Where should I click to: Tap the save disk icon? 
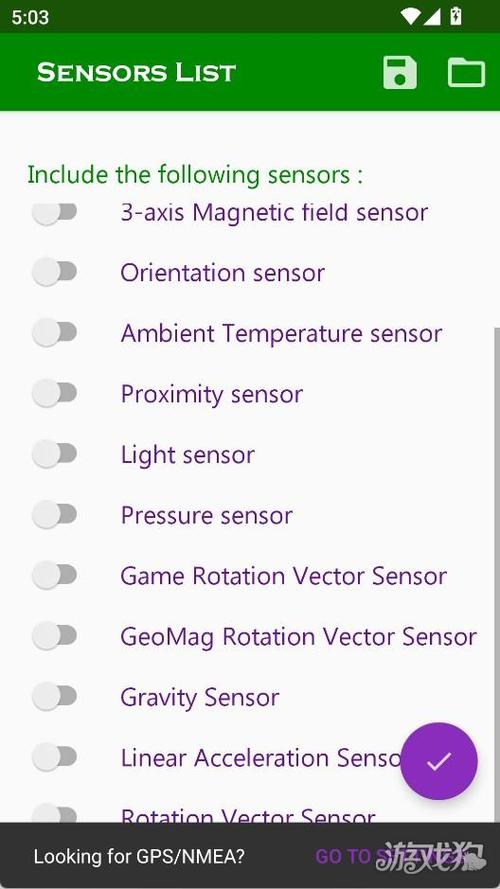pos(400,73)
